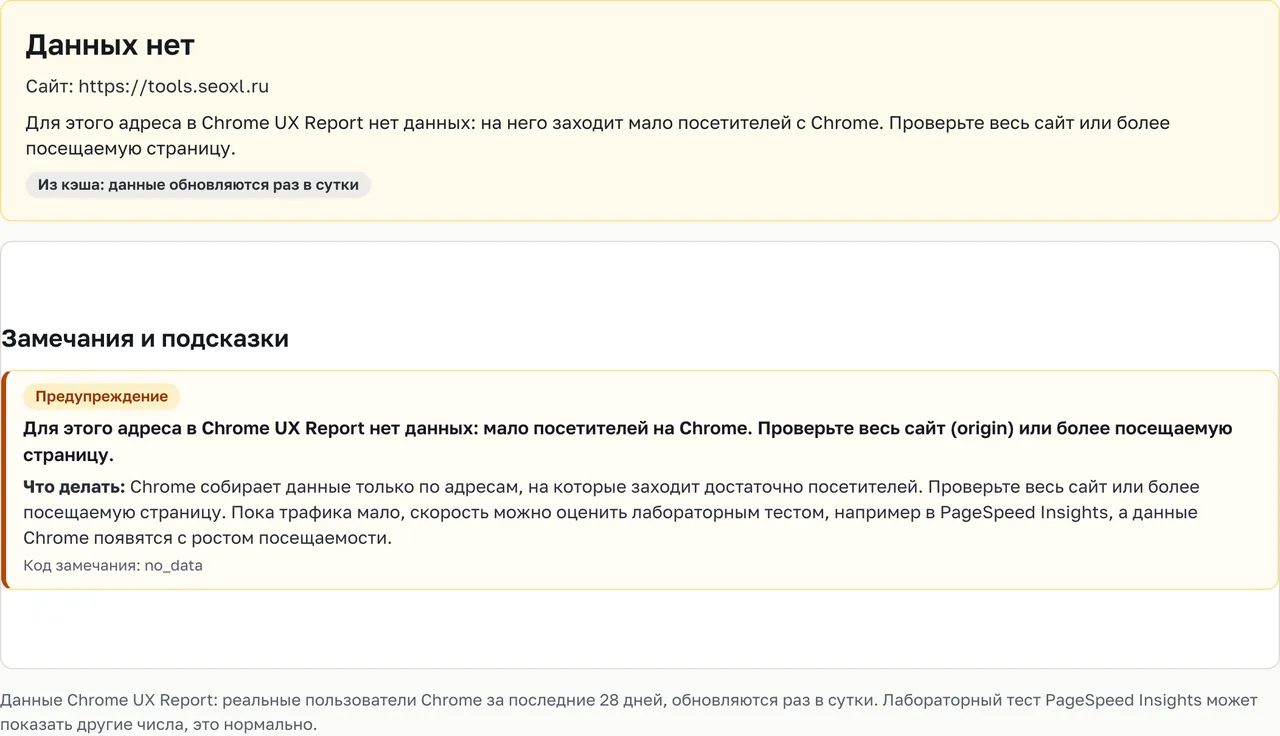Click the "Предупреждение" warning badge
Viewport: 1280px width, 736px height.
[x=102, y=397]
